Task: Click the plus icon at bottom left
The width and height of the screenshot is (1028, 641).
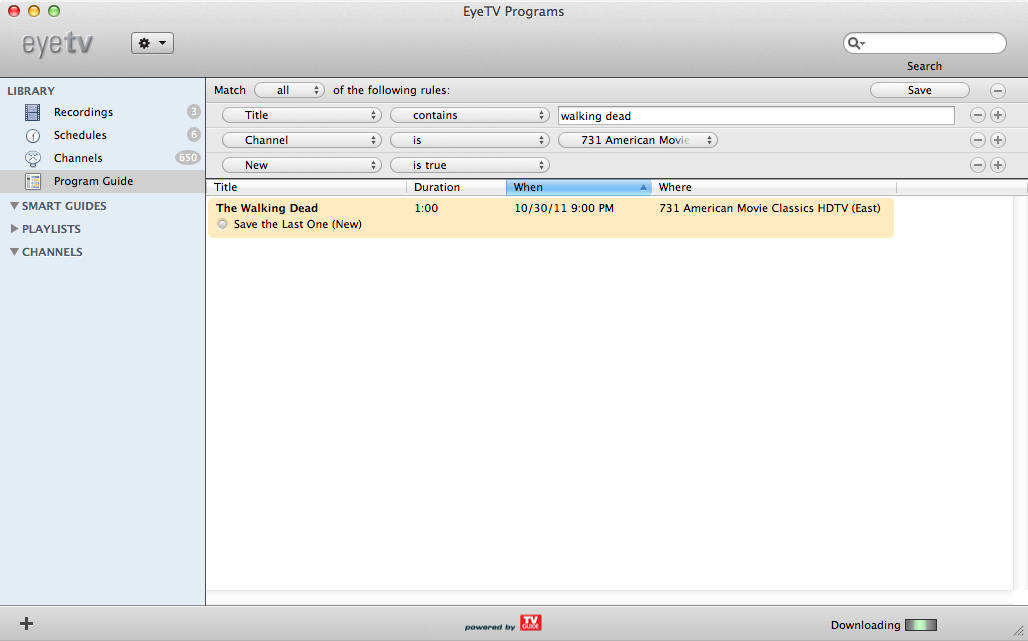Action: 26,623
